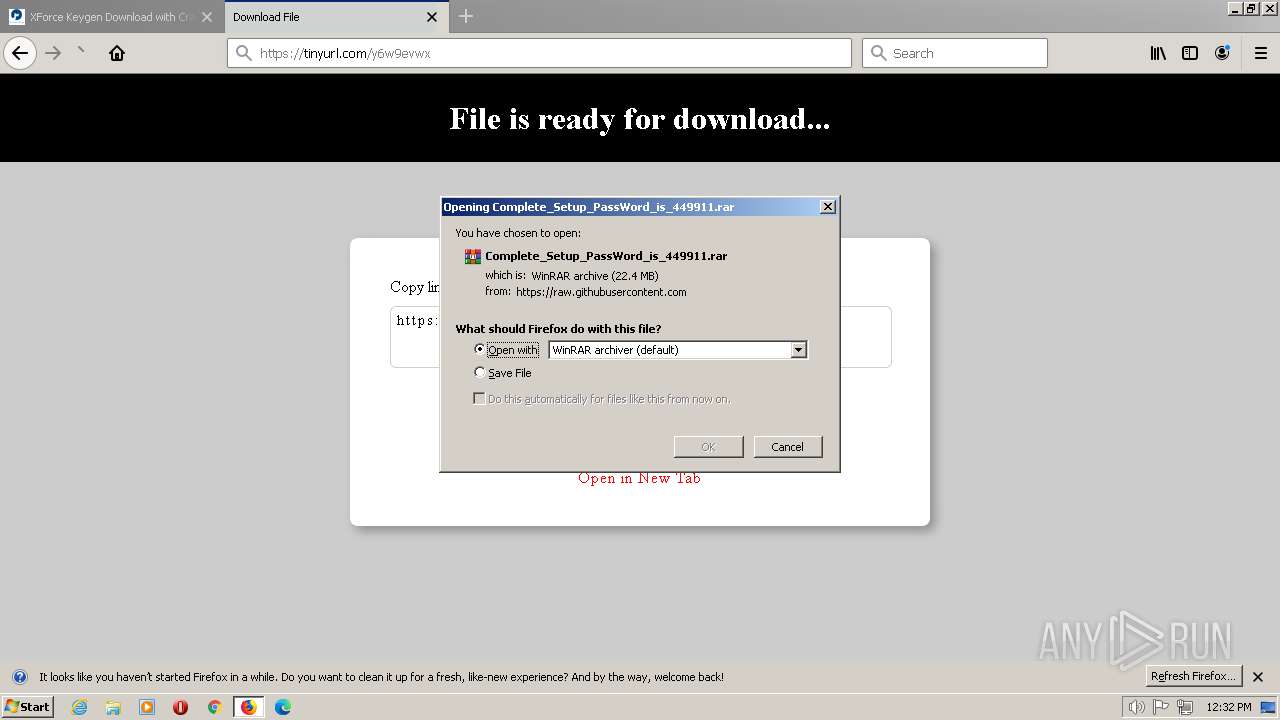Select the Open with radio button
The image size is (1280, 720).
480,349
